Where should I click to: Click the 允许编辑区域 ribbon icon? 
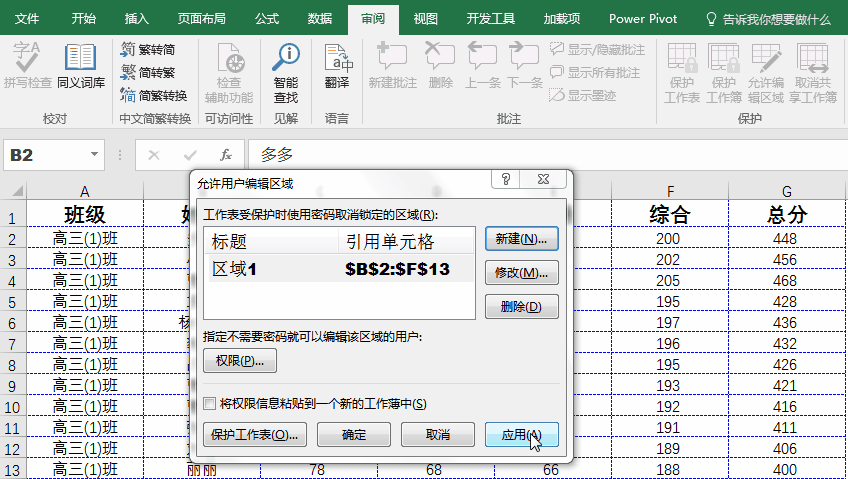[x=765, y=72]
